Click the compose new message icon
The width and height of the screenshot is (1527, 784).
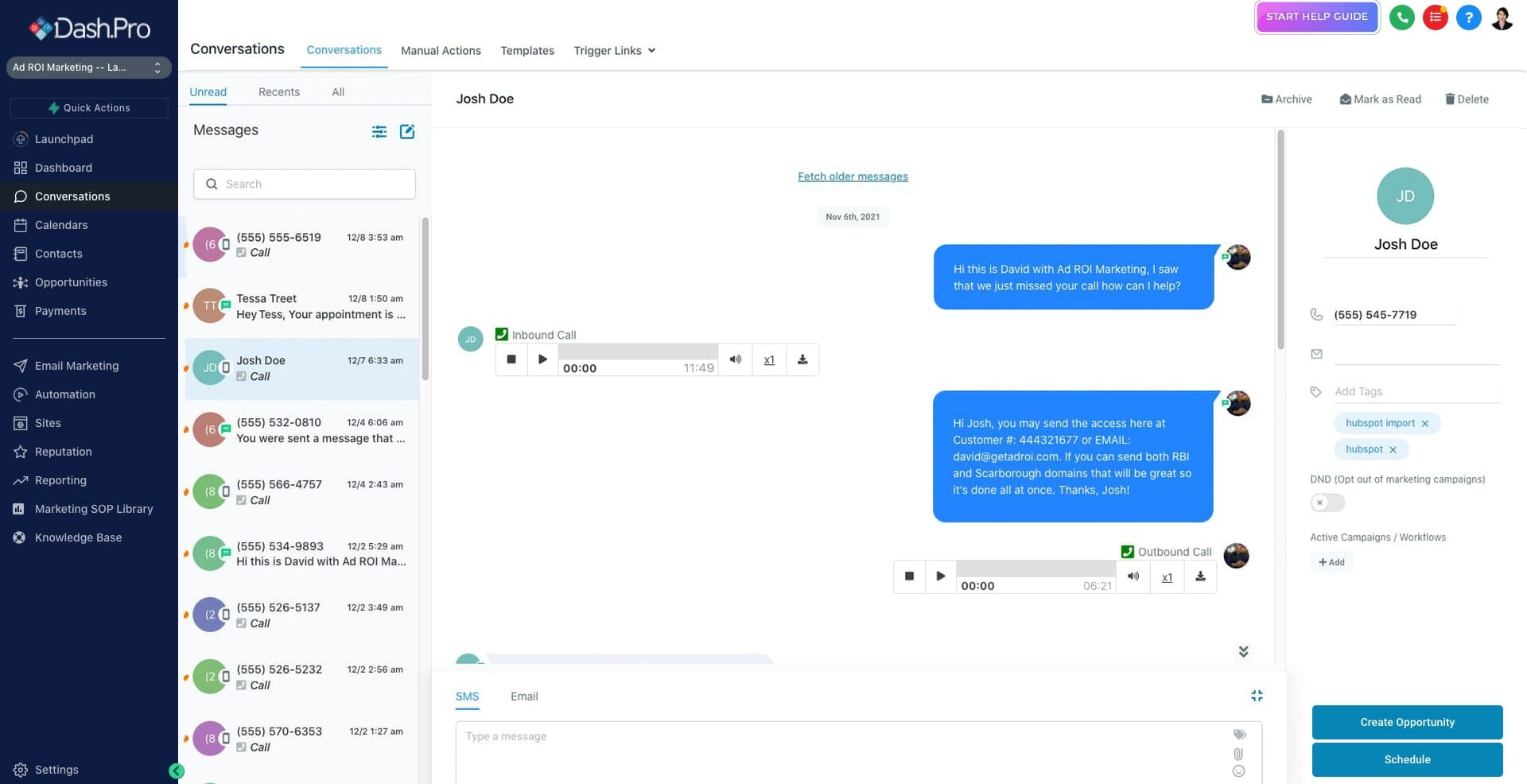click(x=407, y=131)
